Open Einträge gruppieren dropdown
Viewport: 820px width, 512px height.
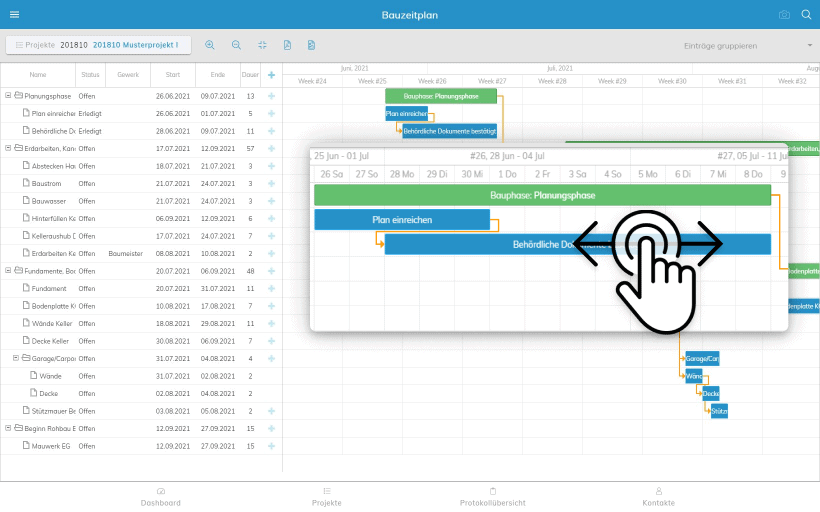[x=748, y=46]
